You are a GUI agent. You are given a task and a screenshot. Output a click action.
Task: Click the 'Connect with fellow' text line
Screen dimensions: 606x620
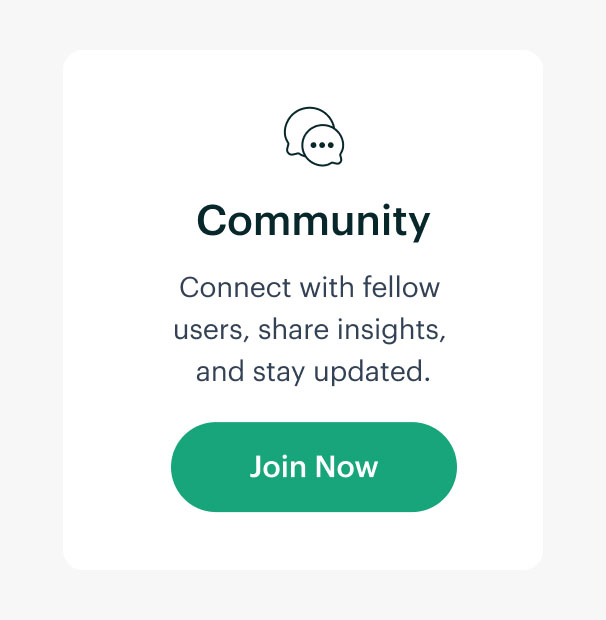tap(310, 287)
